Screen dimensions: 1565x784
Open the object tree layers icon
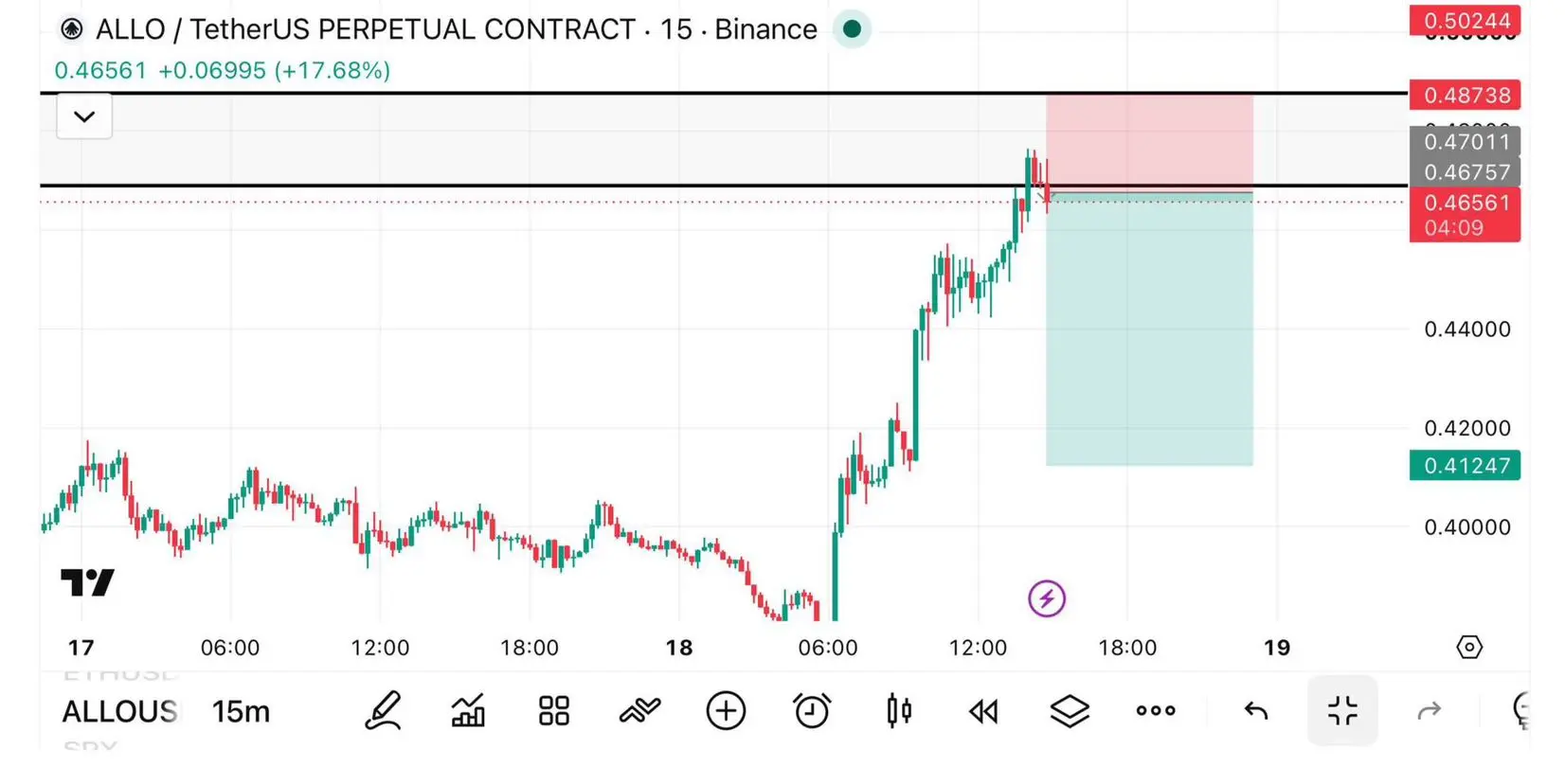coord(1070,710)
